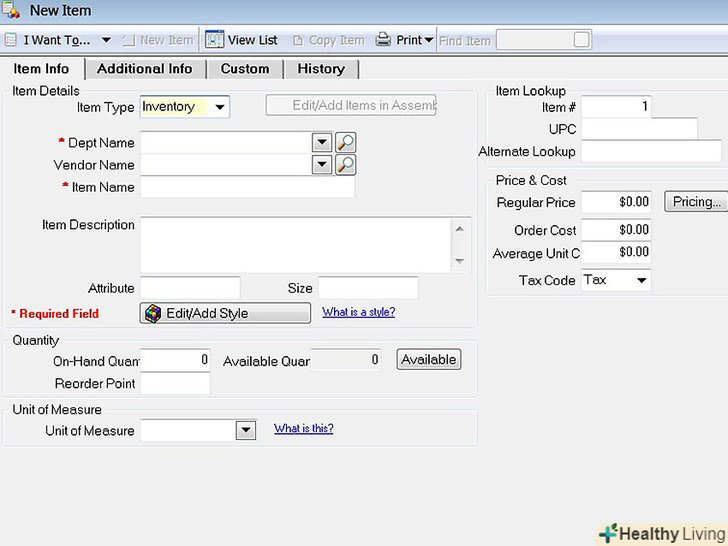Expand the Print dropdown arrow

(429, 40)
